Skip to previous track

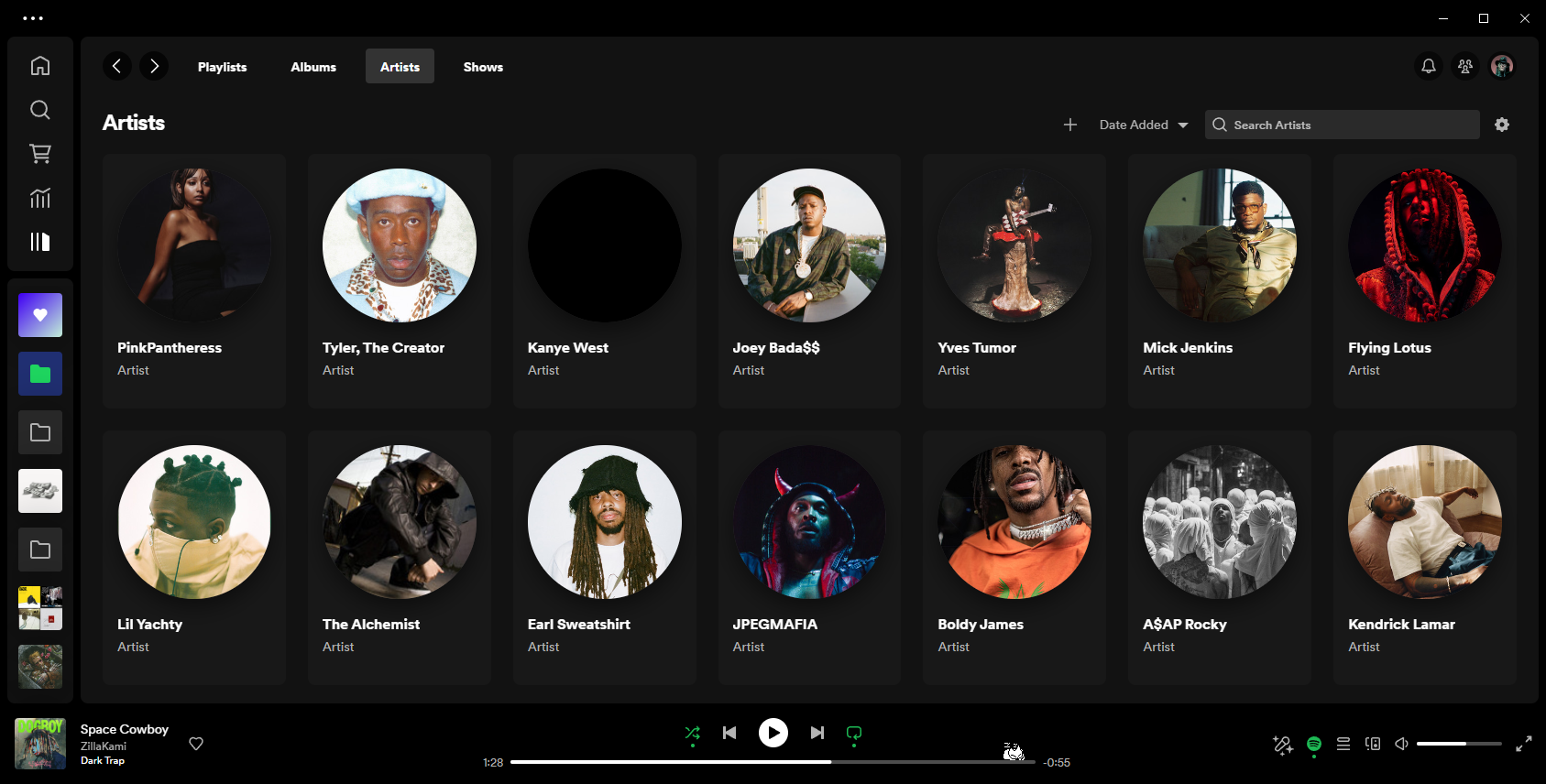pyautogui.click(x=729, y=733)
